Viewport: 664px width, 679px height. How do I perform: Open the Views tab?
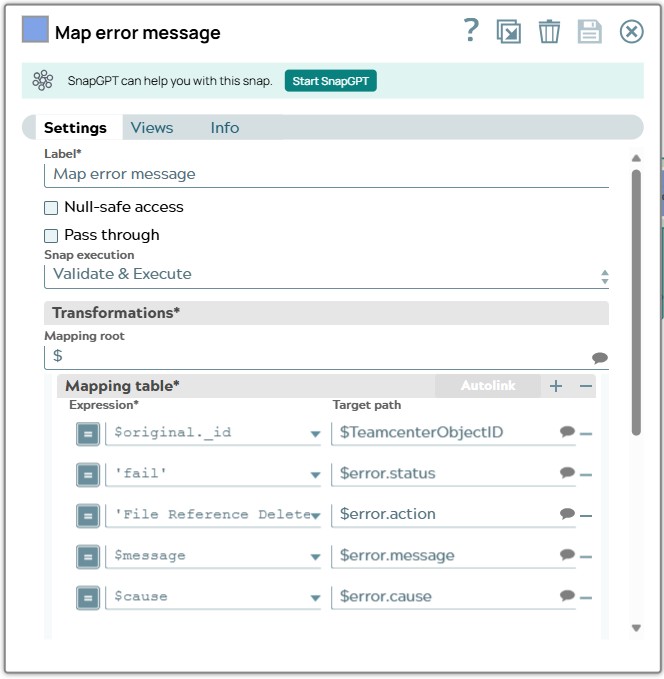tap(152, 128)
